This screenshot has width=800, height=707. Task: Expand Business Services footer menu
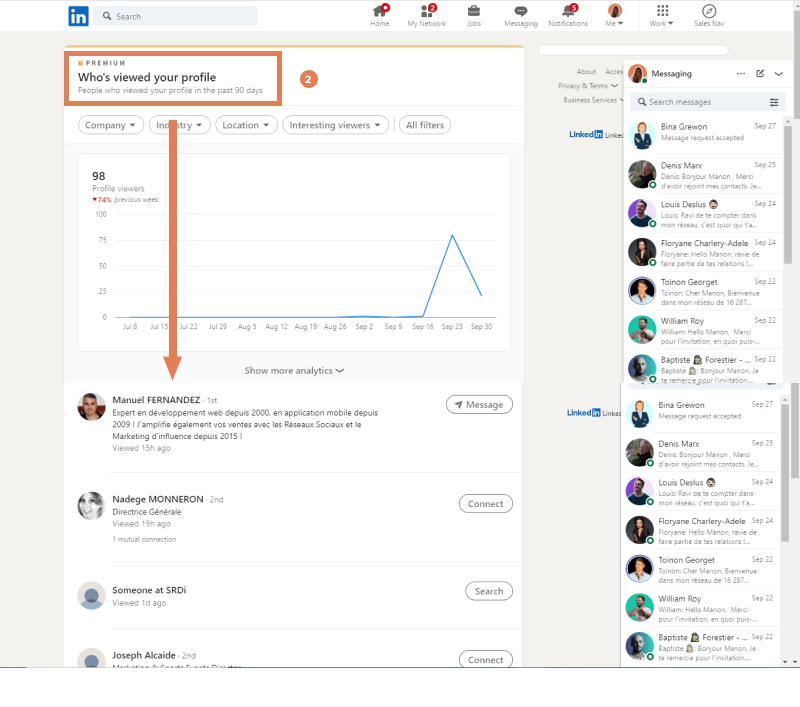click(x=593, y=100)
